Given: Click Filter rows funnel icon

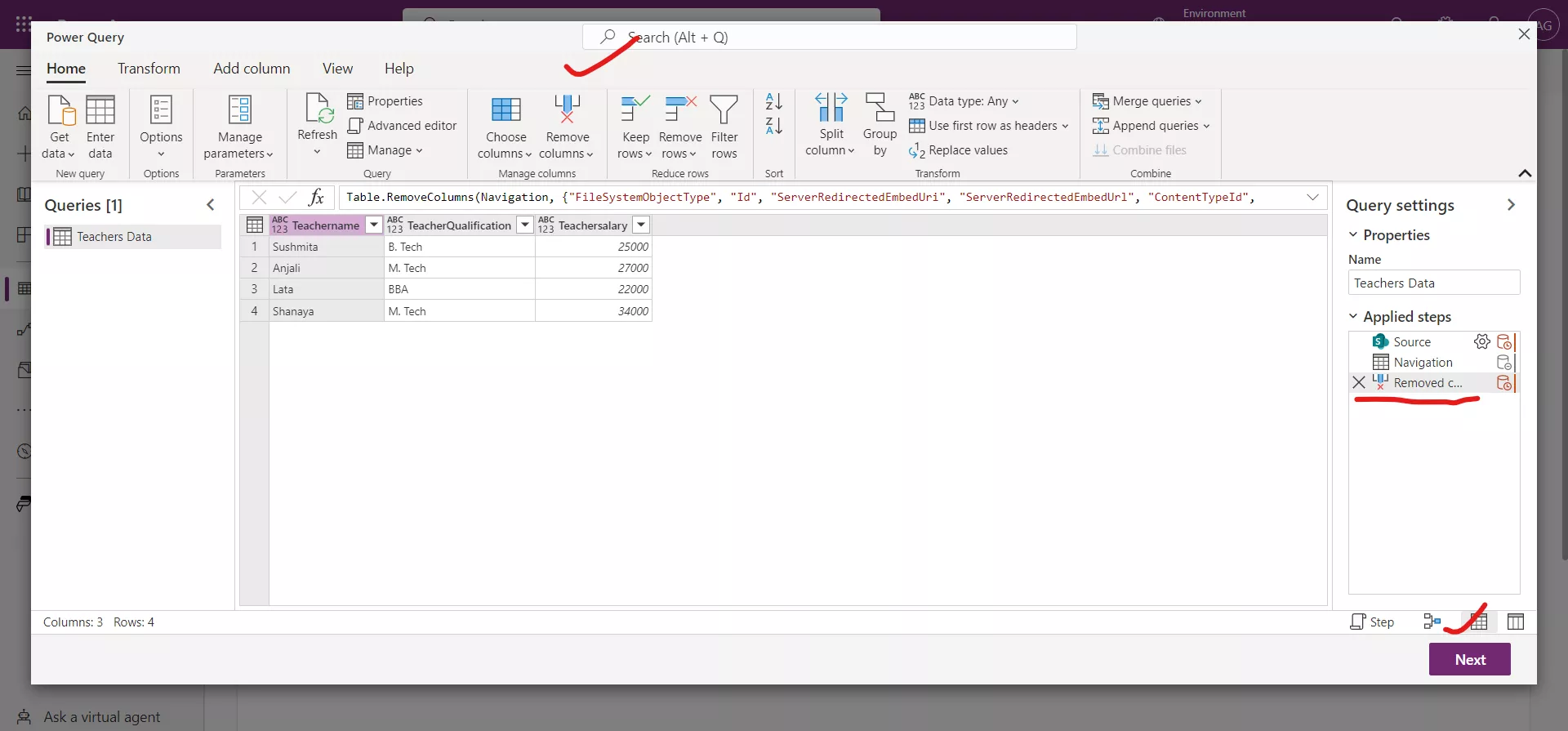Looking at the screenshot, I should [724, 109].
